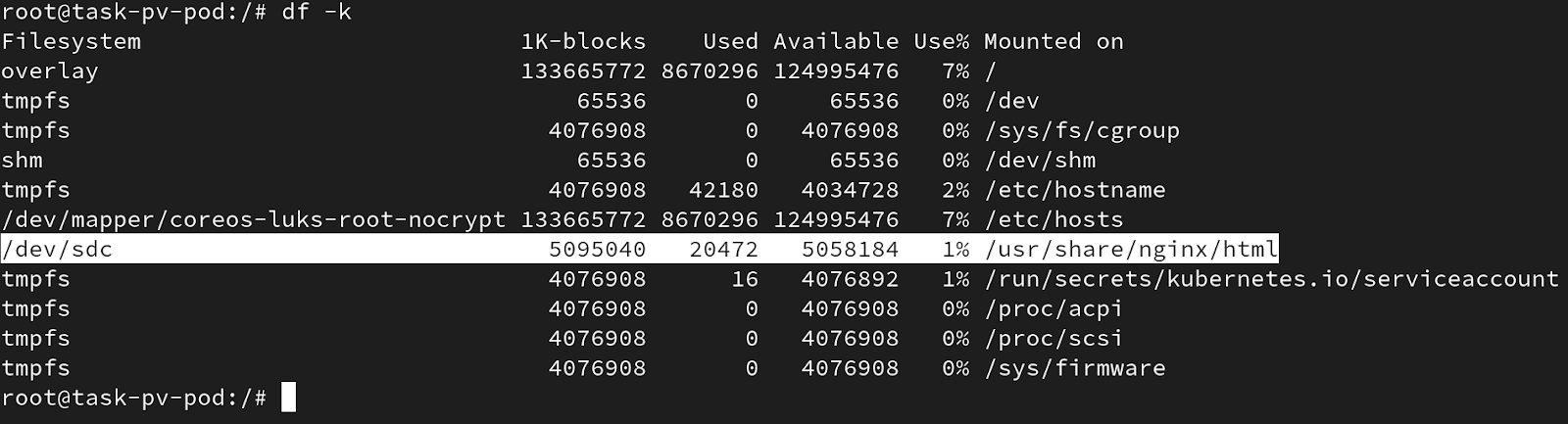Click the "Used" column header

(730, 41)
